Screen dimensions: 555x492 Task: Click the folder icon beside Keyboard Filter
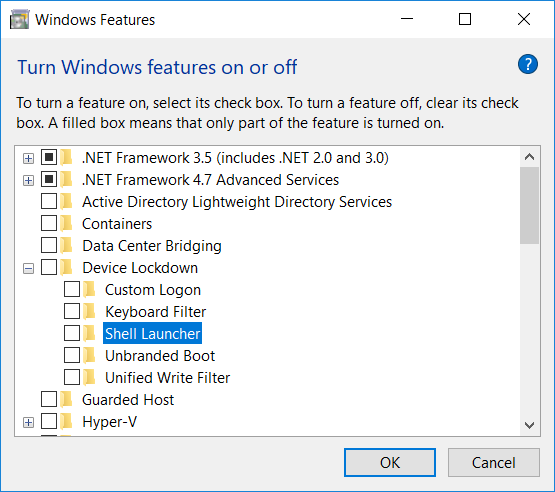click(x=89, y=311)
